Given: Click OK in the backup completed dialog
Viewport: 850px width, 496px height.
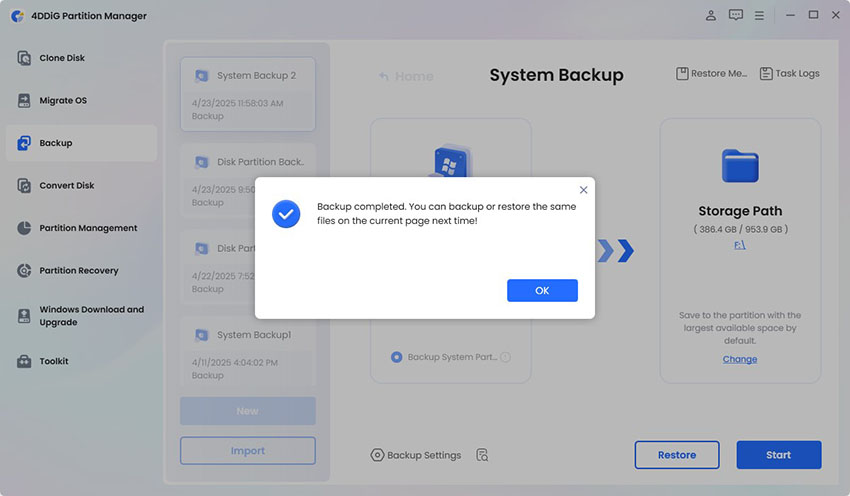Looking at the screenshot, I should pos(542,291).
